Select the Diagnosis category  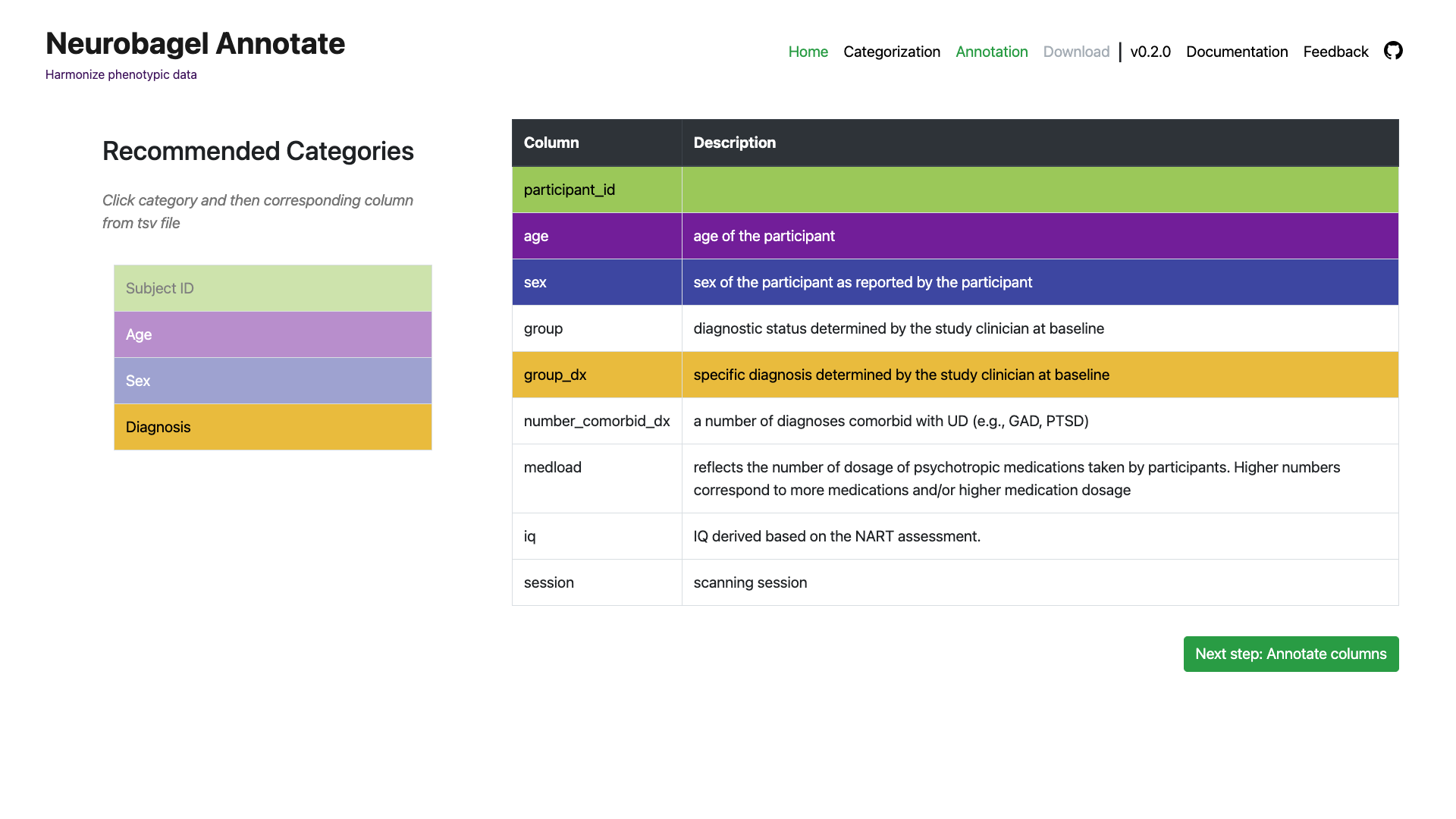[272, 427]
